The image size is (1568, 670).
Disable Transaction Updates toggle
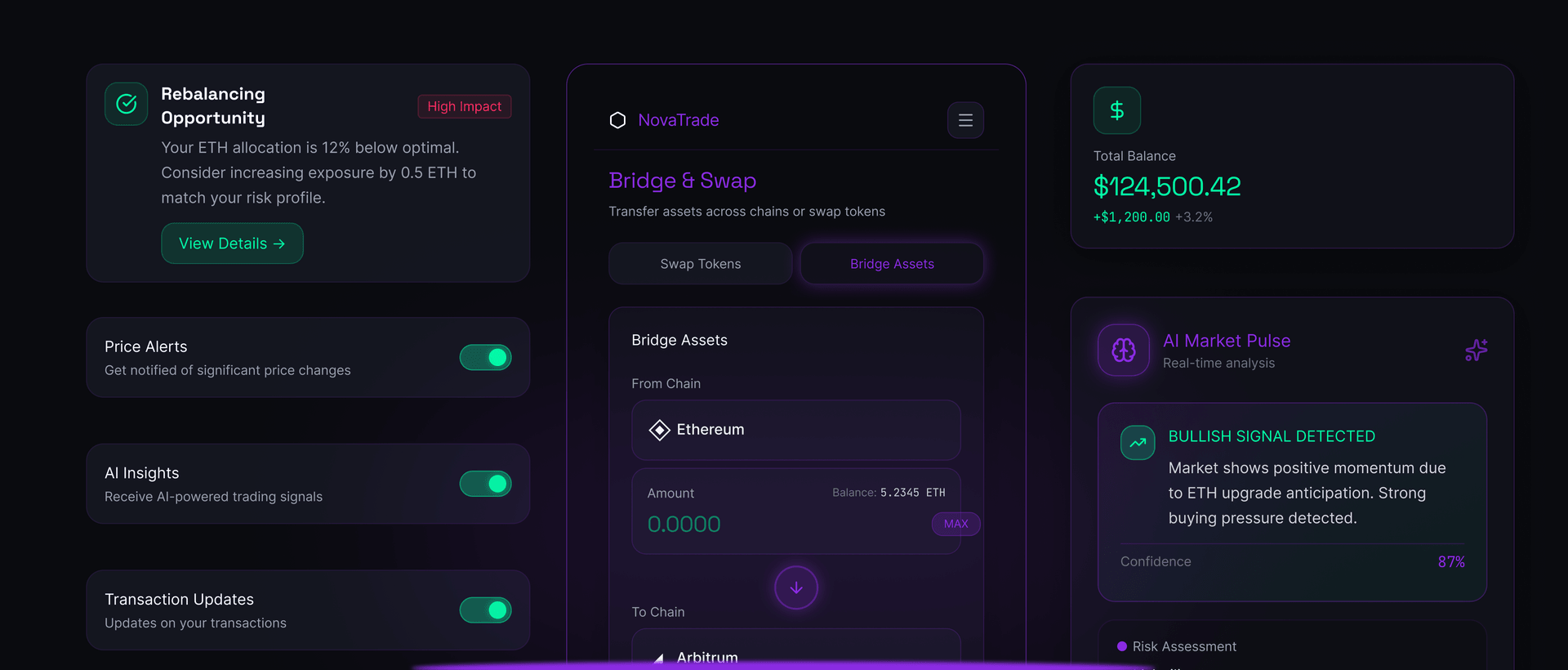pos(486,610)
